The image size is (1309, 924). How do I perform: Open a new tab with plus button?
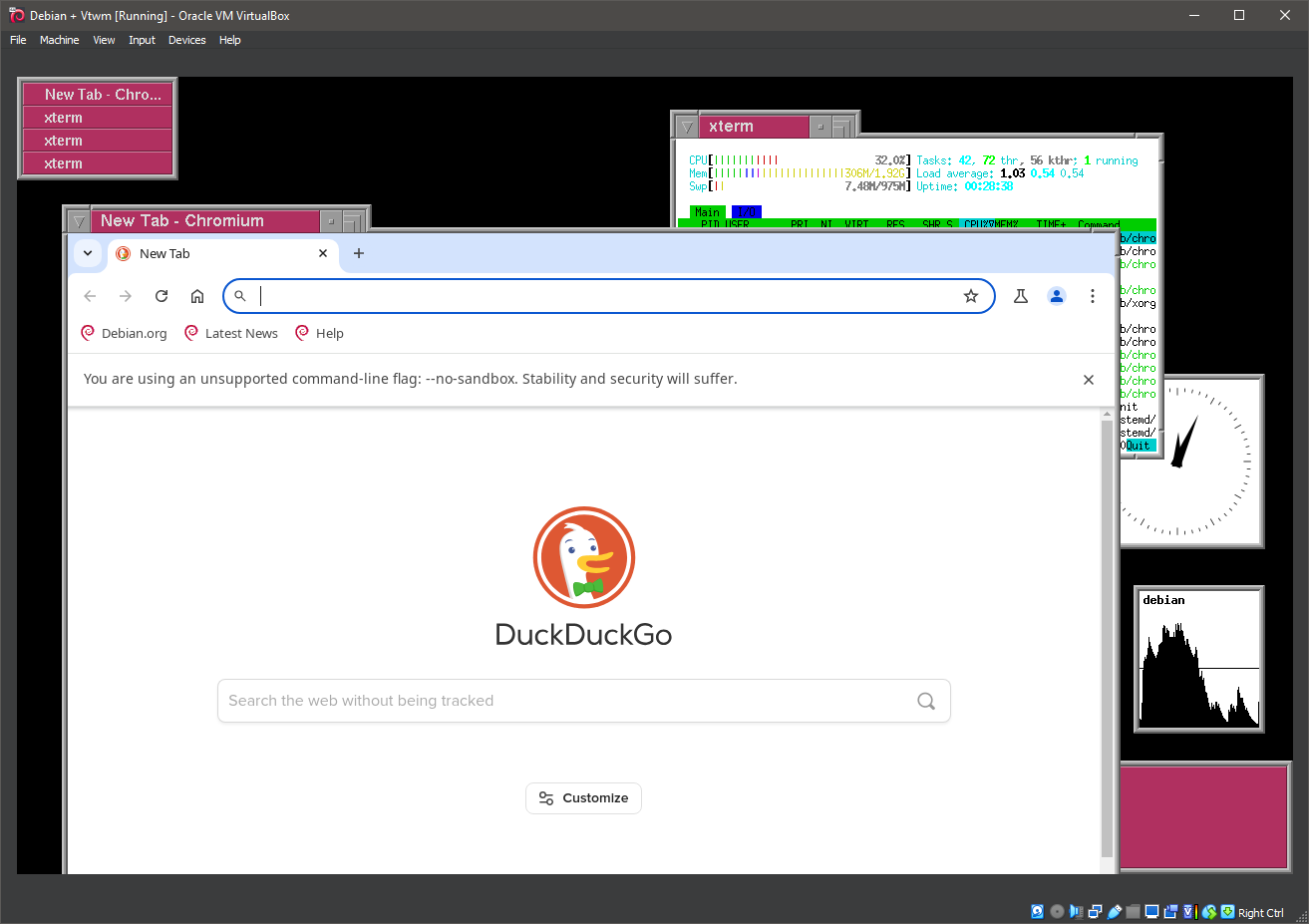coord(359,253)
